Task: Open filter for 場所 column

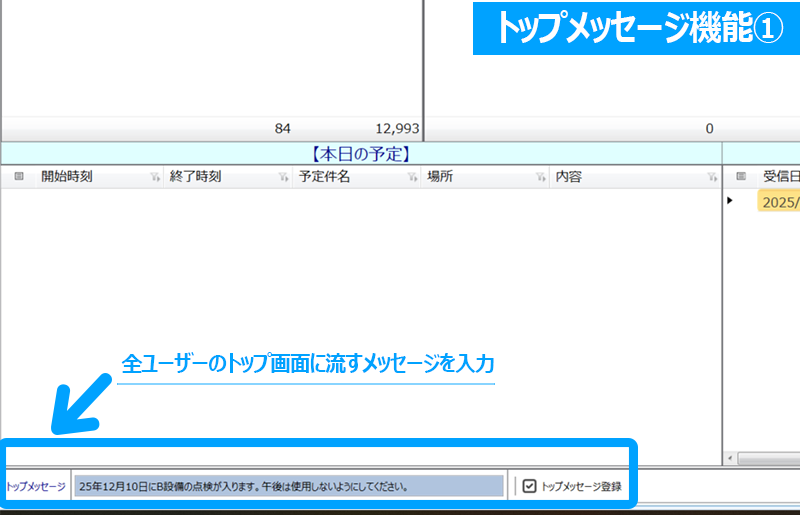Action: [x=538, y=177]
